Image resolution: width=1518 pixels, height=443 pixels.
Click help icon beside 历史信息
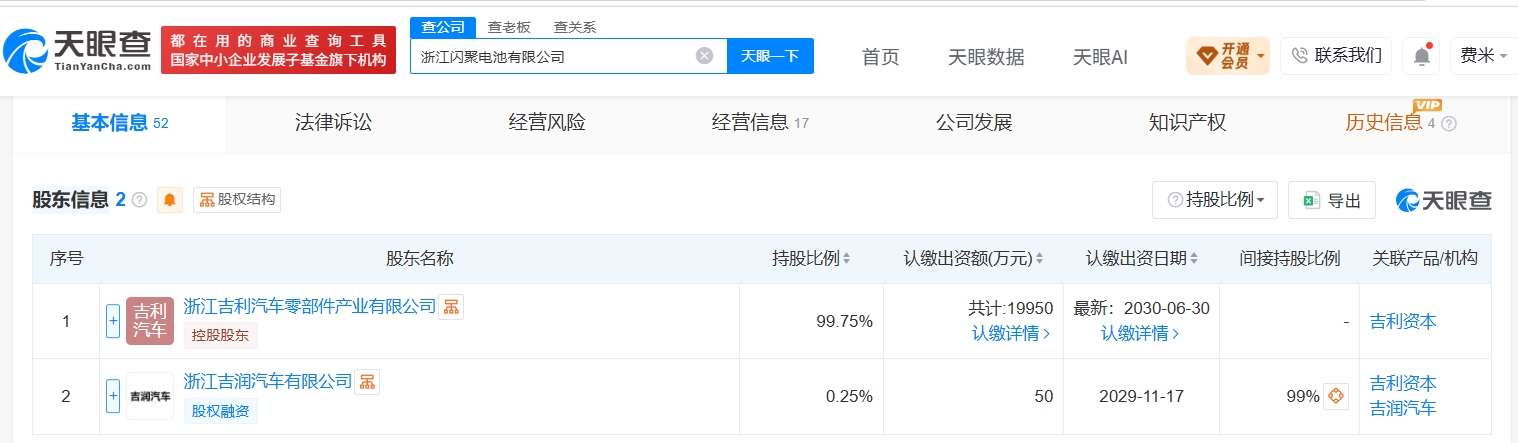(1448, 124)
